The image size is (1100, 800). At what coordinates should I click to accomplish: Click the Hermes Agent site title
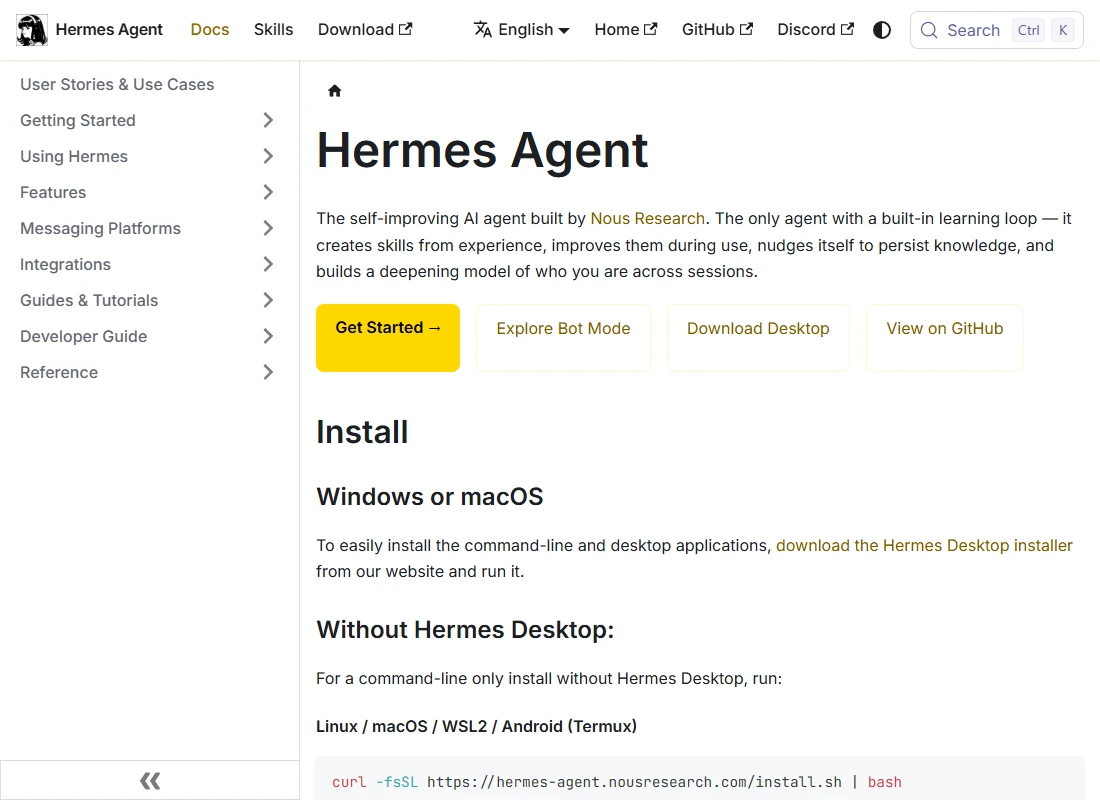pyautogui.click(x=109, y=29)
